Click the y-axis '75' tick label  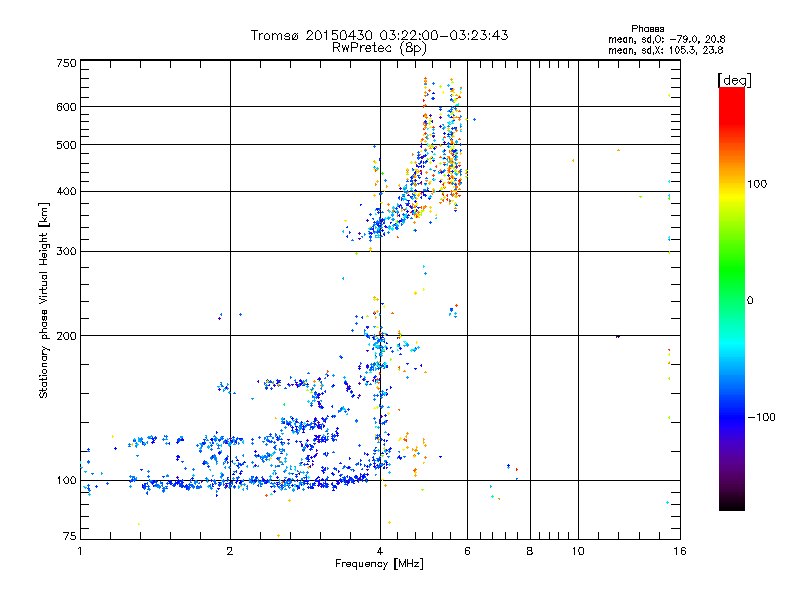pyautogui.click(x=70, y=536)
